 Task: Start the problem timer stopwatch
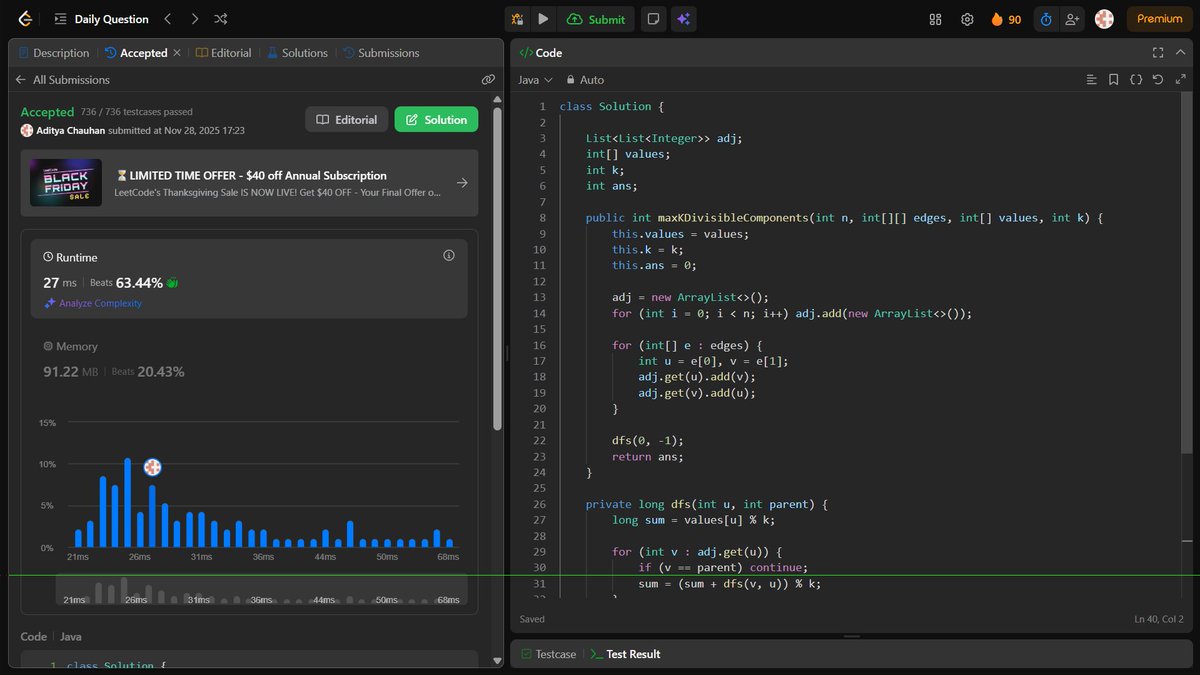pyautogui.click(x=1045, y=18)
